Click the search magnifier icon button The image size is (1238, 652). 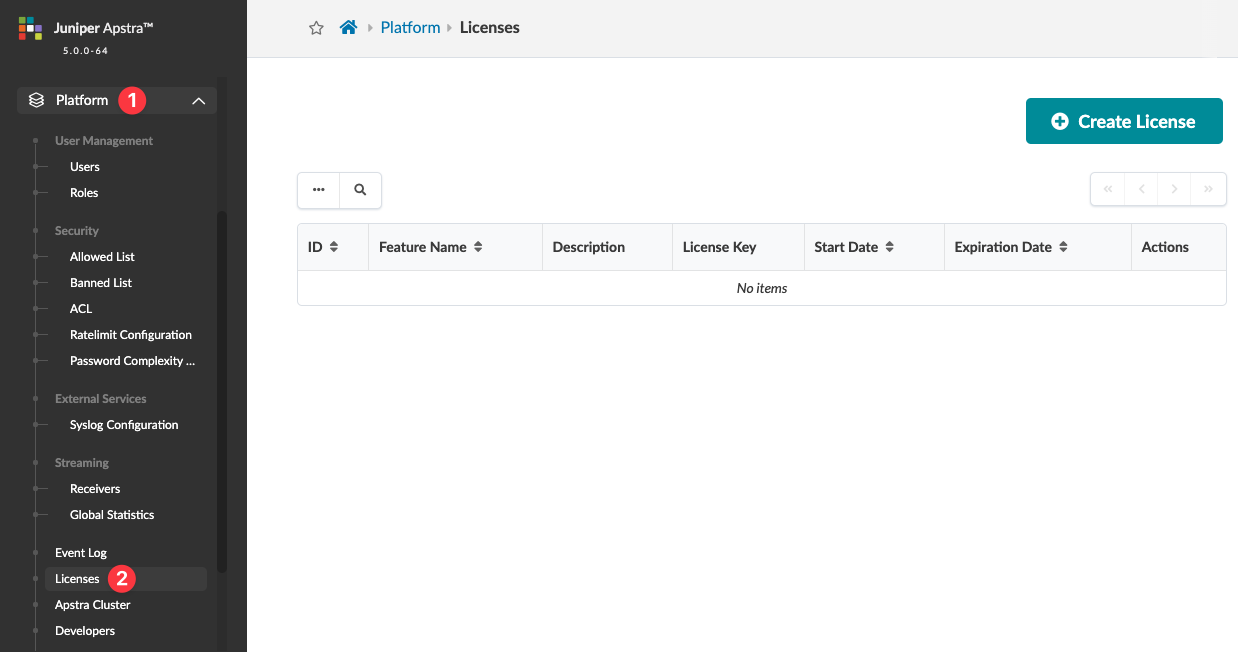360,190
